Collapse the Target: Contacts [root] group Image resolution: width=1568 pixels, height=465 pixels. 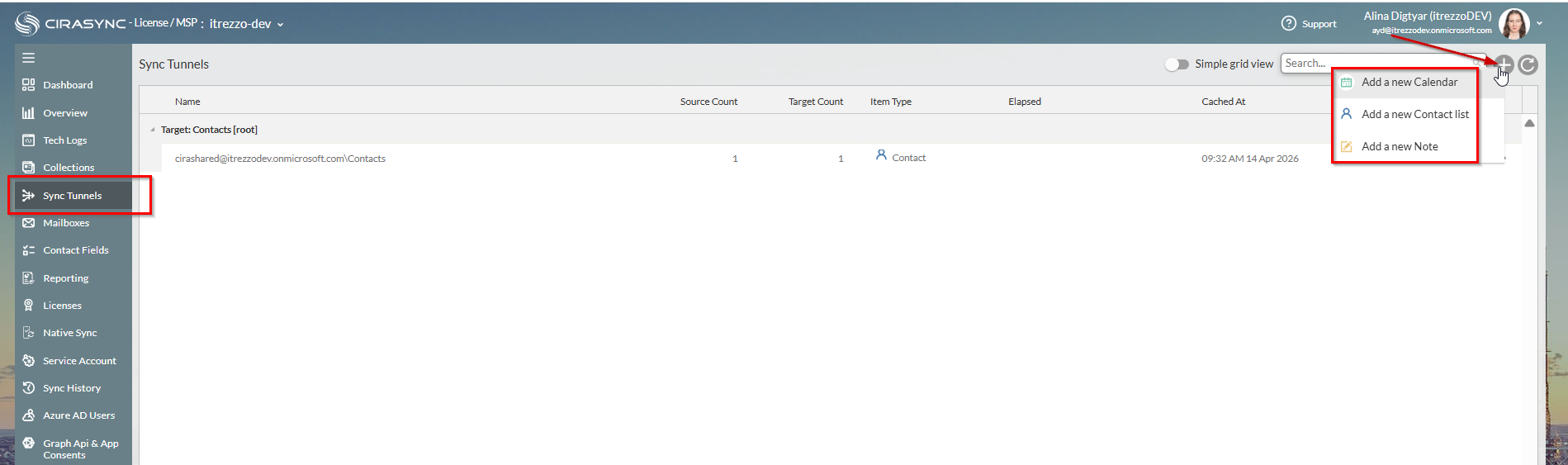coord(153,130)
